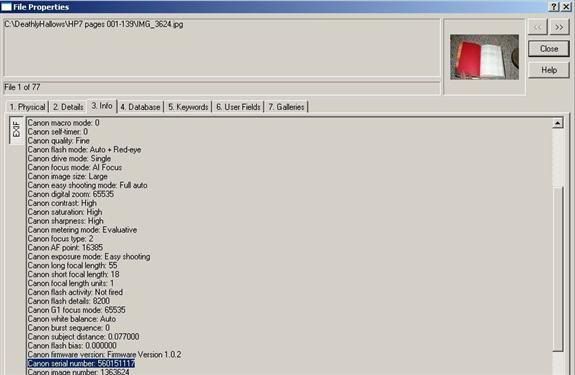Select the vertical EXIF side tab
The image size is (575, 375).
[17, 130]
